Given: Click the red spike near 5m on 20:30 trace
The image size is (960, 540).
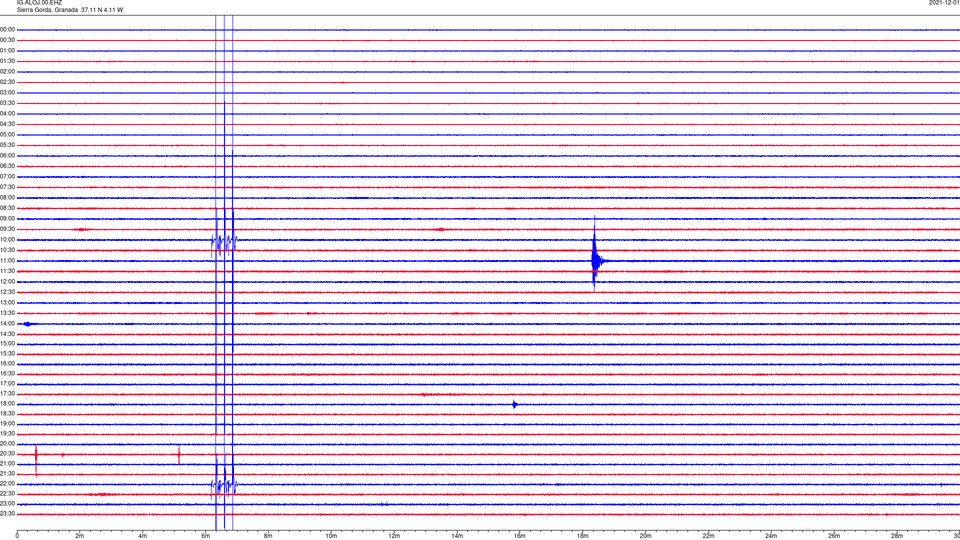Looking at the screenshot, I should [179, 455].
